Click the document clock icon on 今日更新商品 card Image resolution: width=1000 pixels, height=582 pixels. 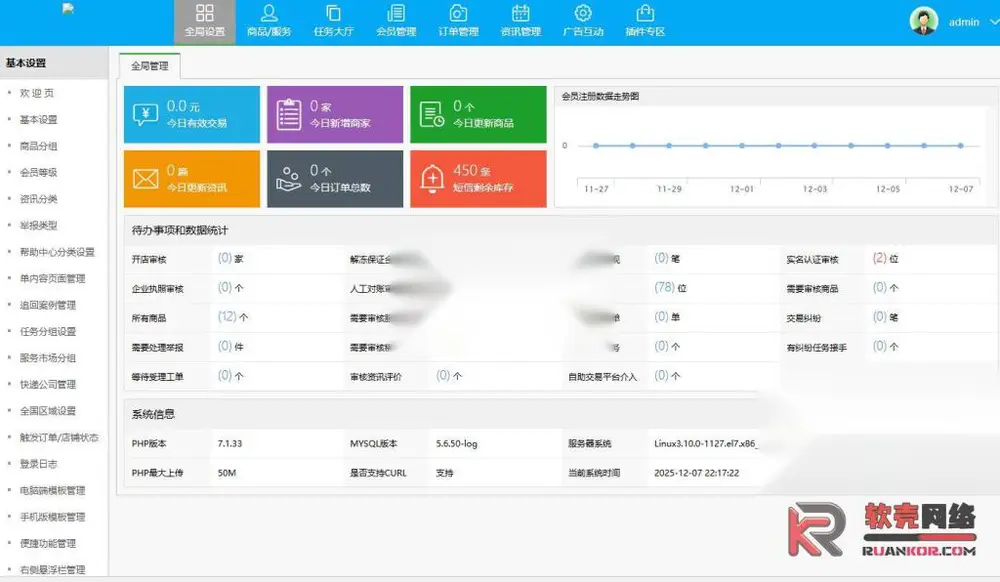point(432,115)
